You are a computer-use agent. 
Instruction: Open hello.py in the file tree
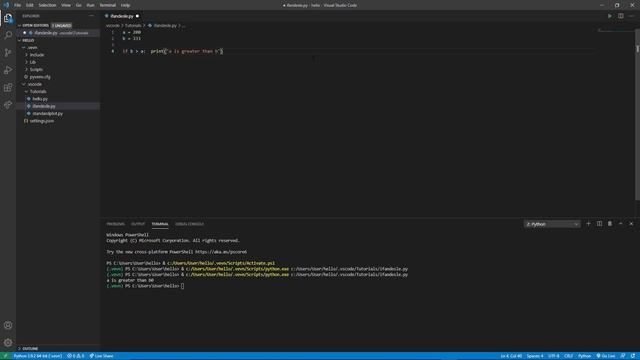pyautogui.click(x=40, y=99)
